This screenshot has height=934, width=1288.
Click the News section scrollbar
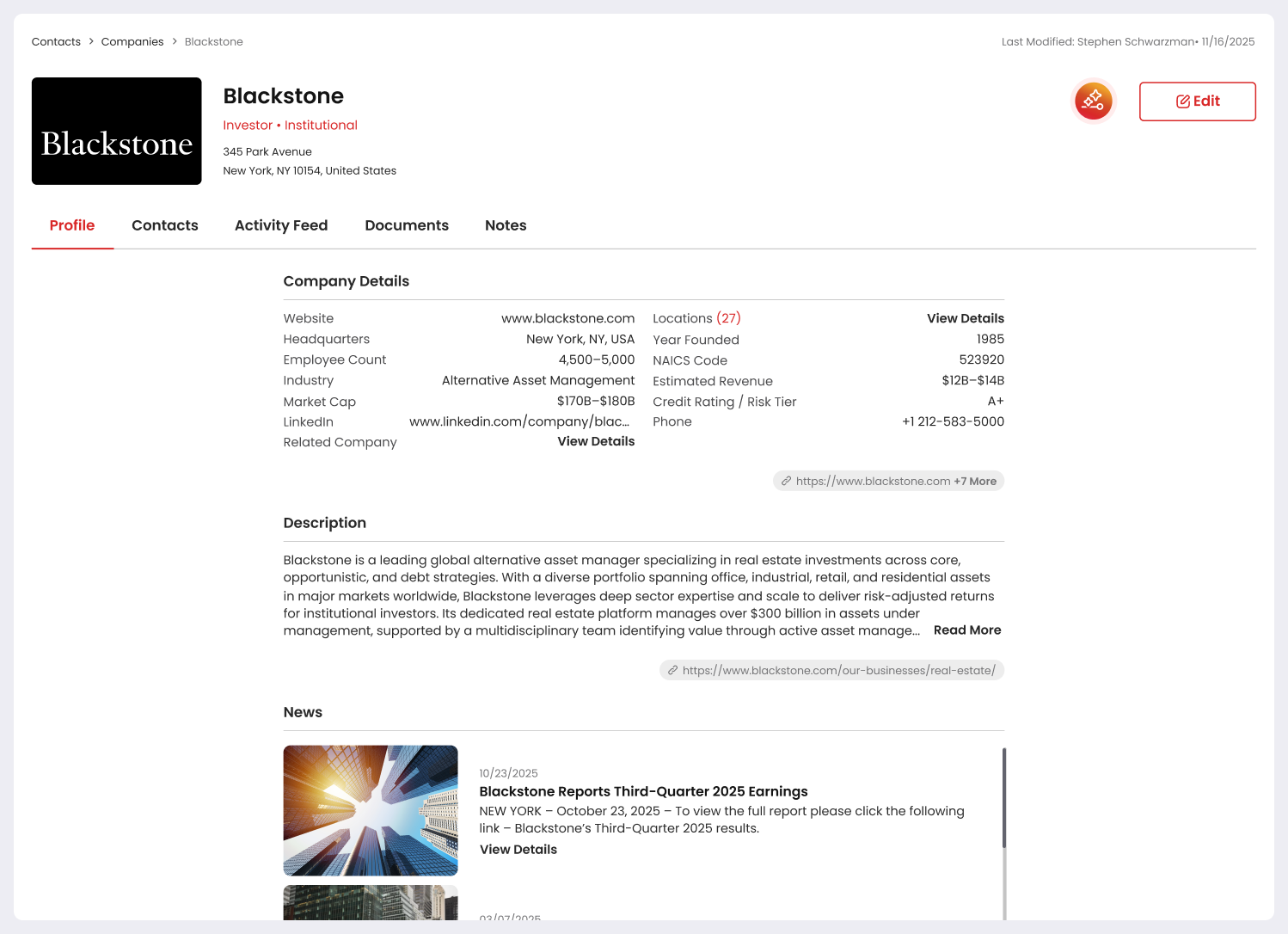click(x=1003, y=798)
